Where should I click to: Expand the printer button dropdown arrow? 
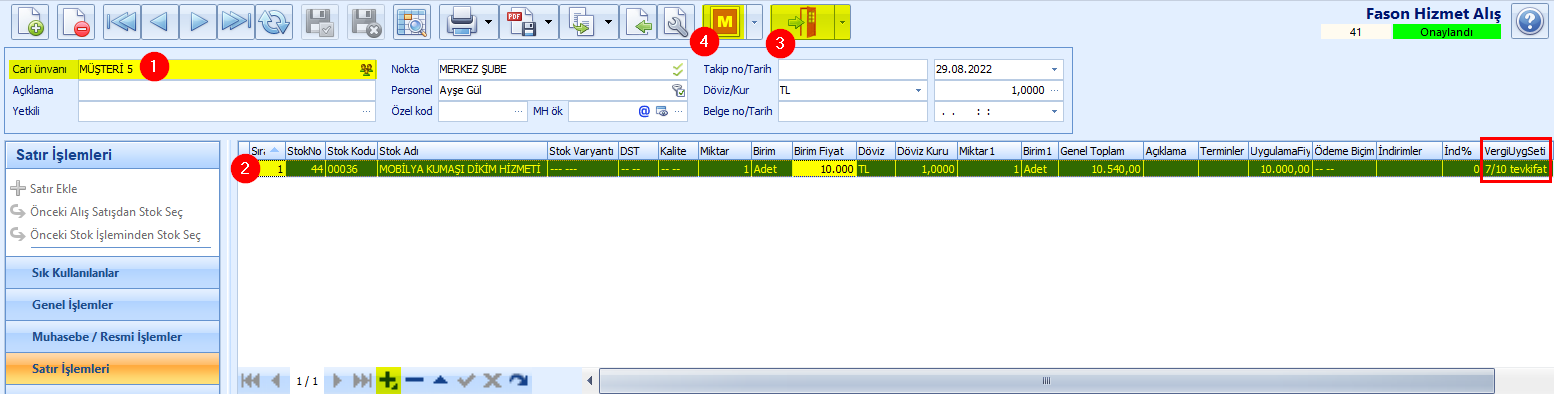click(488, 22)
